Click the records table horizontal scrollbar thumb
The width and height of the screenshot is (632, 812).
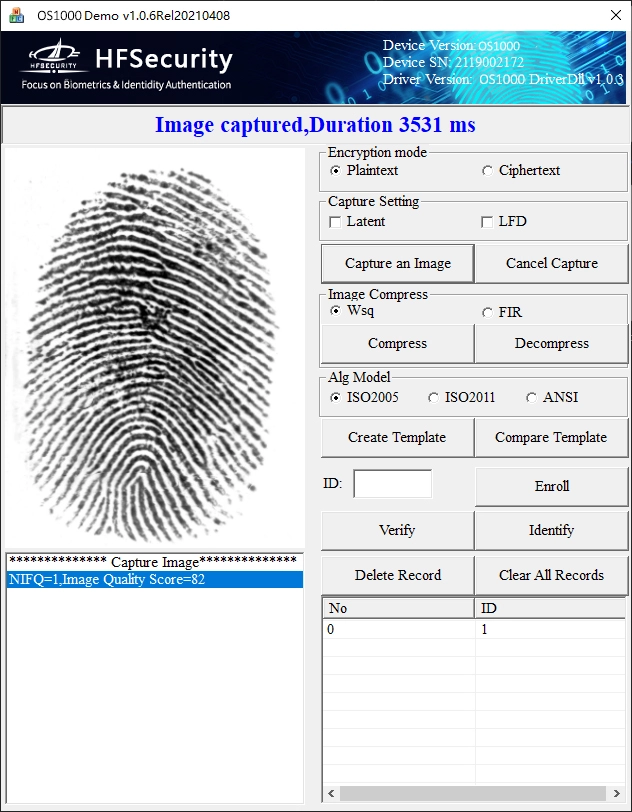tap(473, 793)
